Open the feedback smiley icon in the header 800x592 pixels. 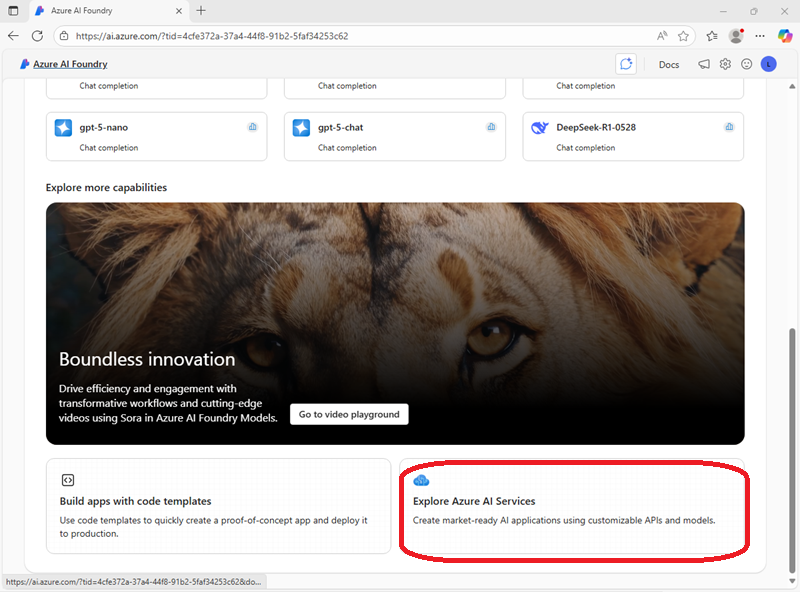click(746, 64)
